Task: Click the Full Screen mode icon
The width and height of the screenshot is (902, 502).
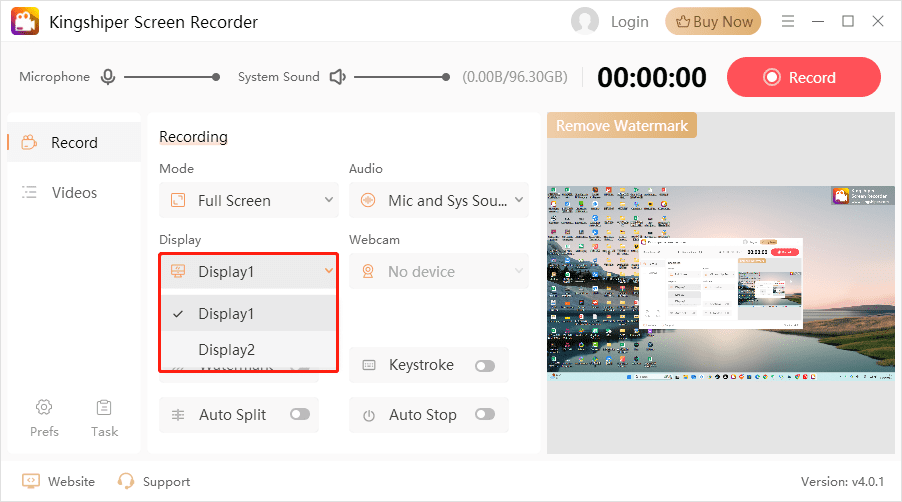Action: (x=178, y=200)
